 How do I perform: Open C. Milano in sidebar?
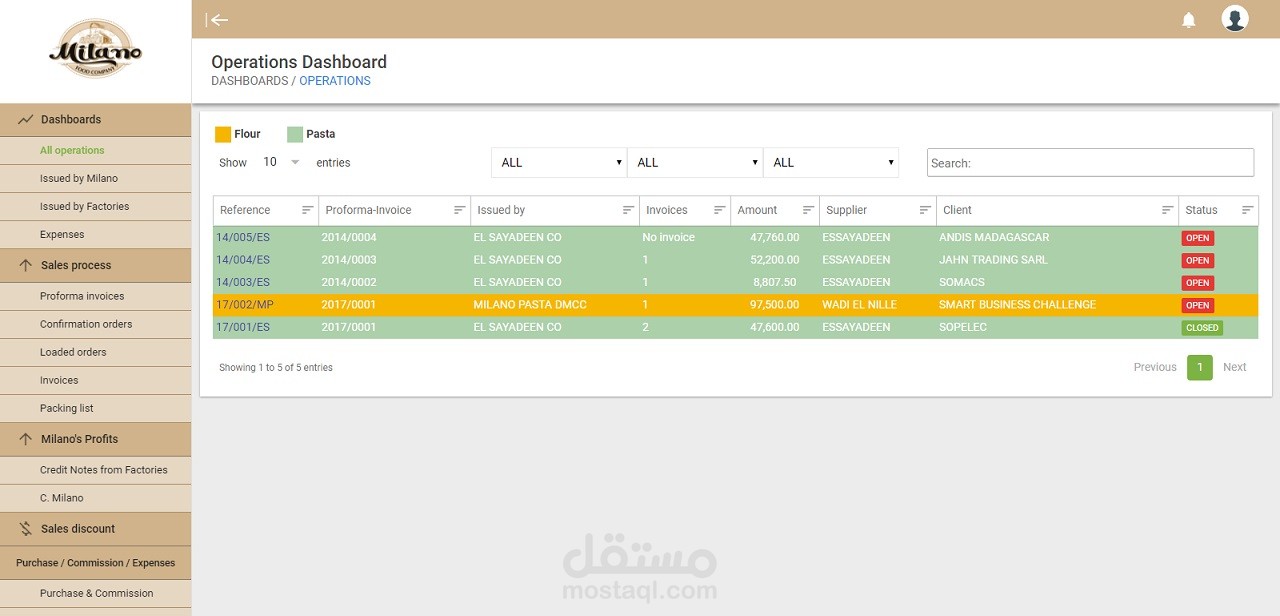pos(96,498)
